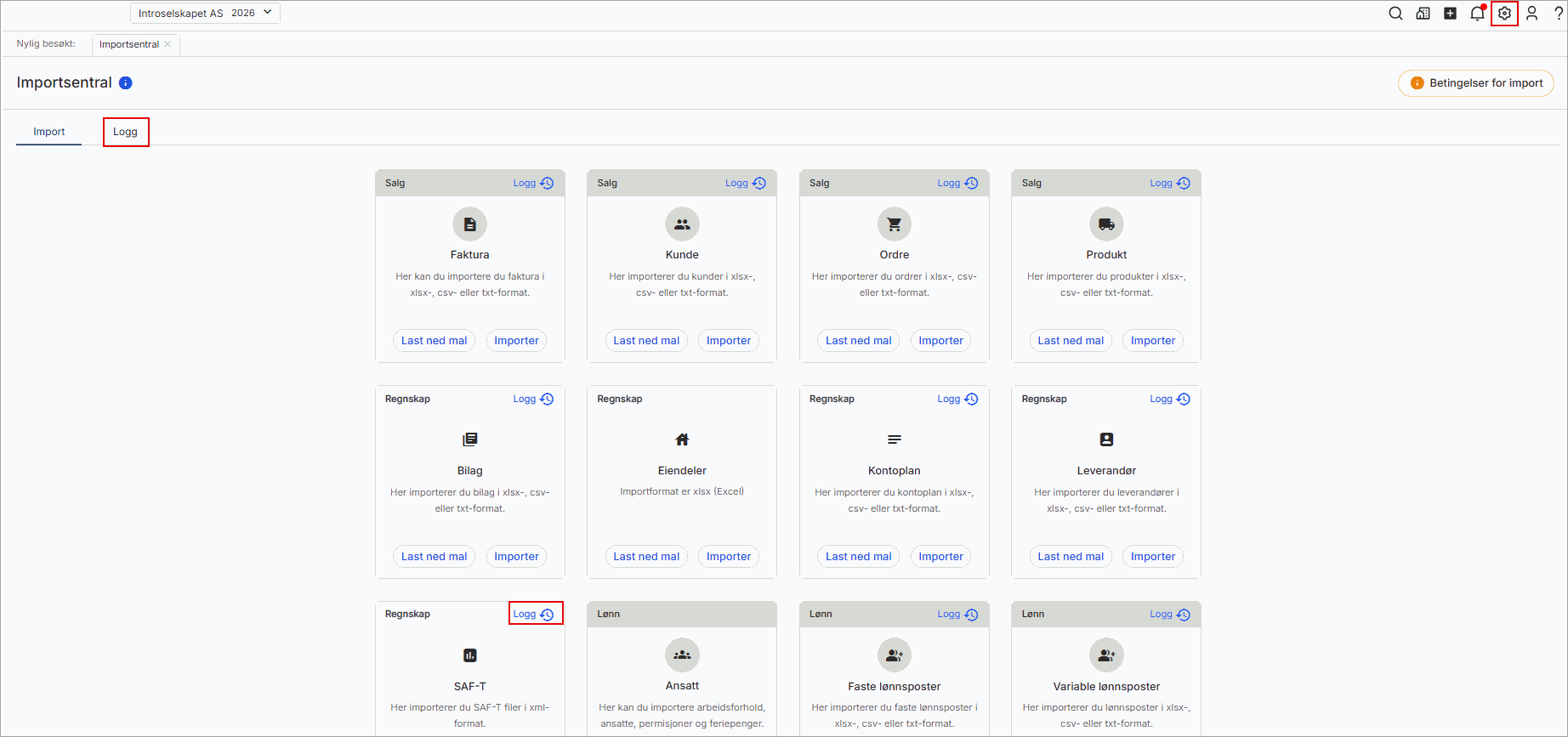Image resolution: width=1568 pixels, height=737 pixels.
Task: Open Logg link on Kontoplan card
Action: (957, 399)
